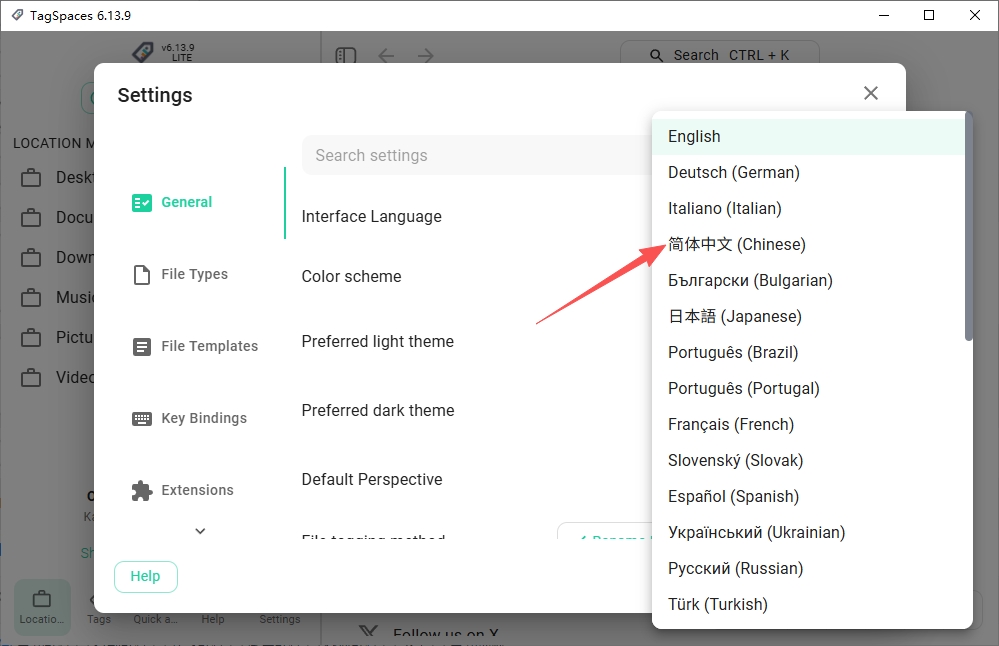Click the Interface Language label

click(x=371, y=217)
